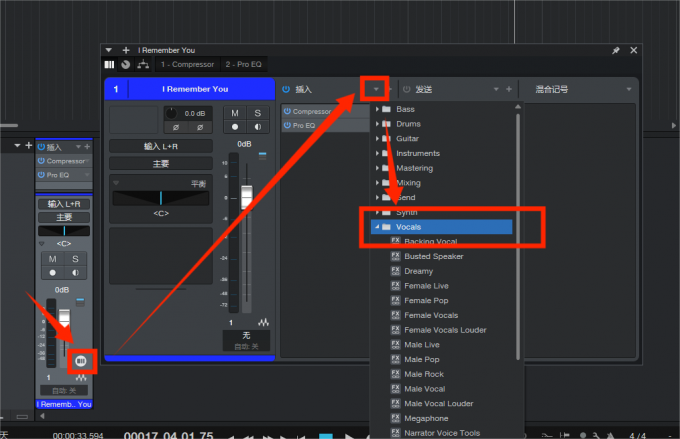Mute the track in channel editor

(x=235, y=113)
